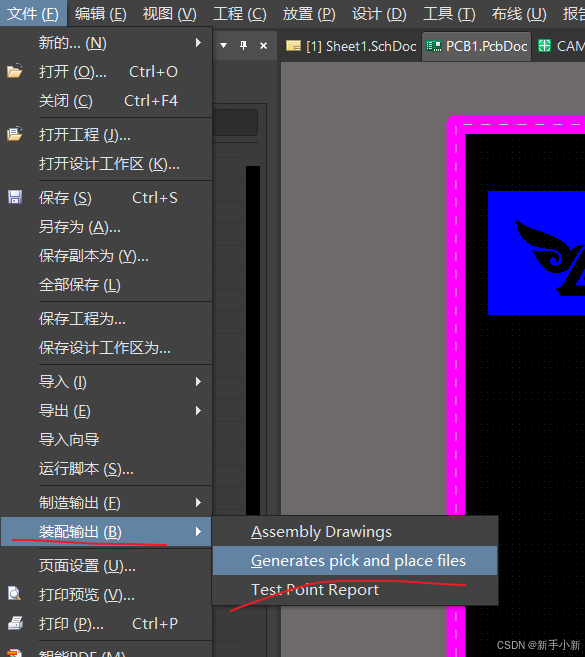The height and width of the screenshot is (657, 585).
Task: Click the open project icon beside 打开工程
Action: 15,134
